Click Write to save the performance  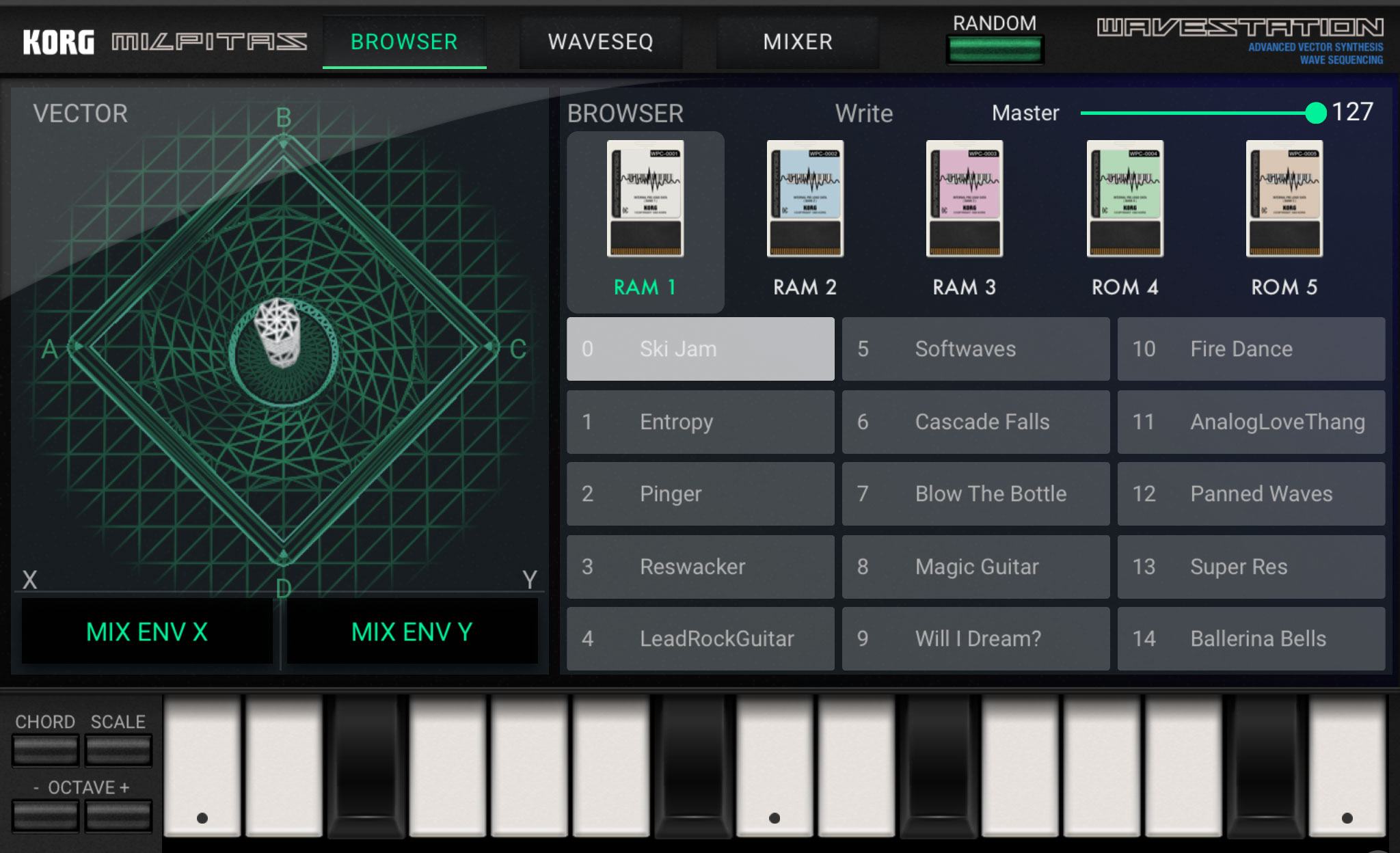(x=864, y=113)
